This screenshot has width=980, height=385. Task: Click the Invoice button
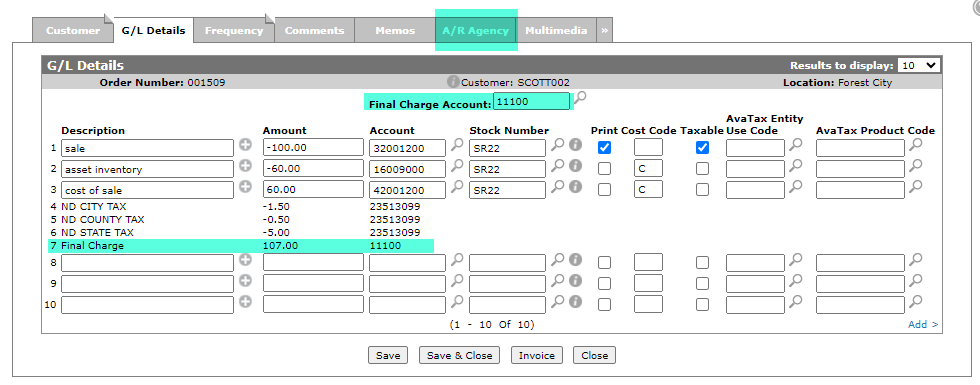[x=537, y=355]
